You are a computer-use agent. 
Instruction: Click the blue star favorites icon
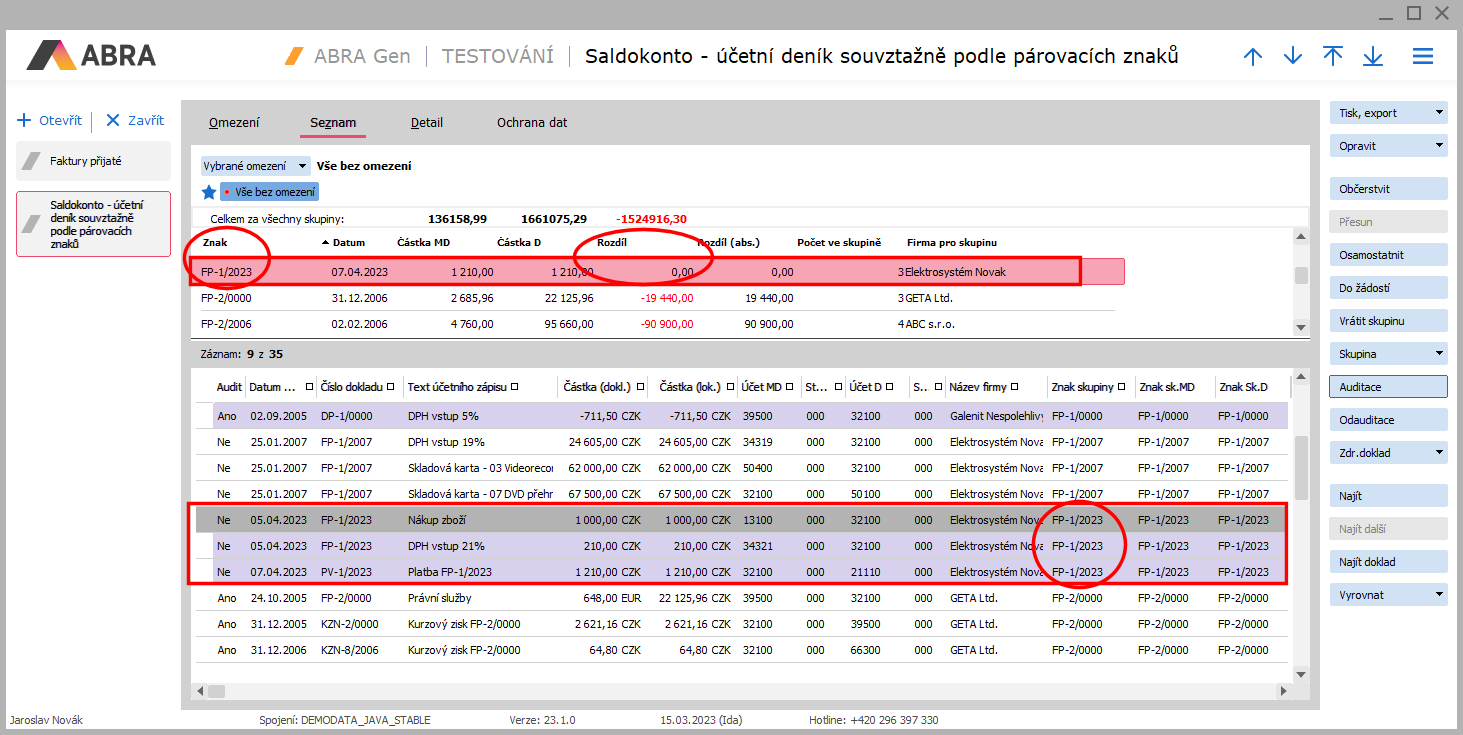tap(209, 192)
